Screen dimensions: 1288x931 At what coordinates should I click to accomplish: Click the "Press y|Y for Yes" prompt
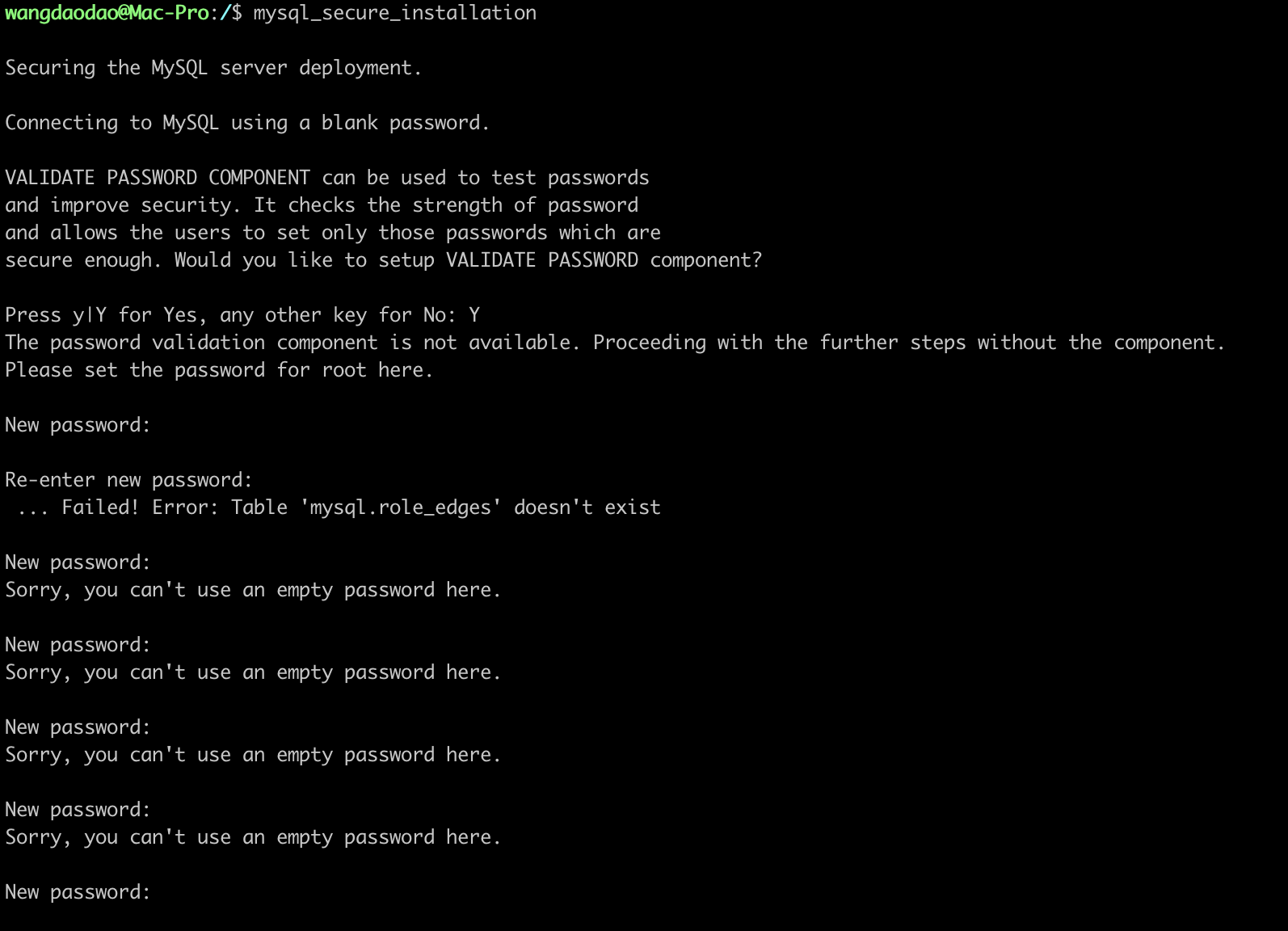(101, 315)
